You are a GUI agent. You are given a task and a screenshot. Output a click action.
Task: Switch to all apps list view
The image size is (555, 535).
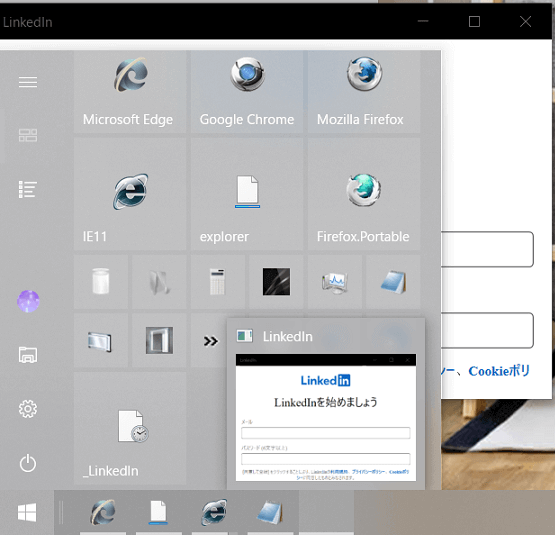click(x=28, y=189)
